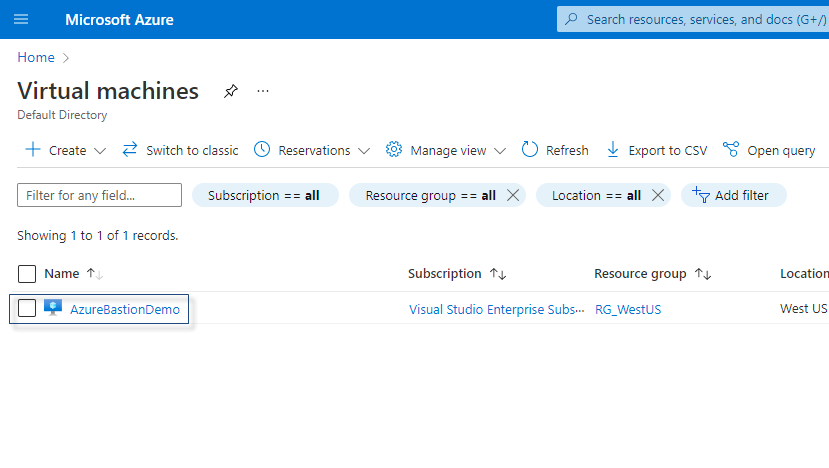Click the Add filter funnel icon
This screenshot has width=829, height=468.
coord(701,195)
